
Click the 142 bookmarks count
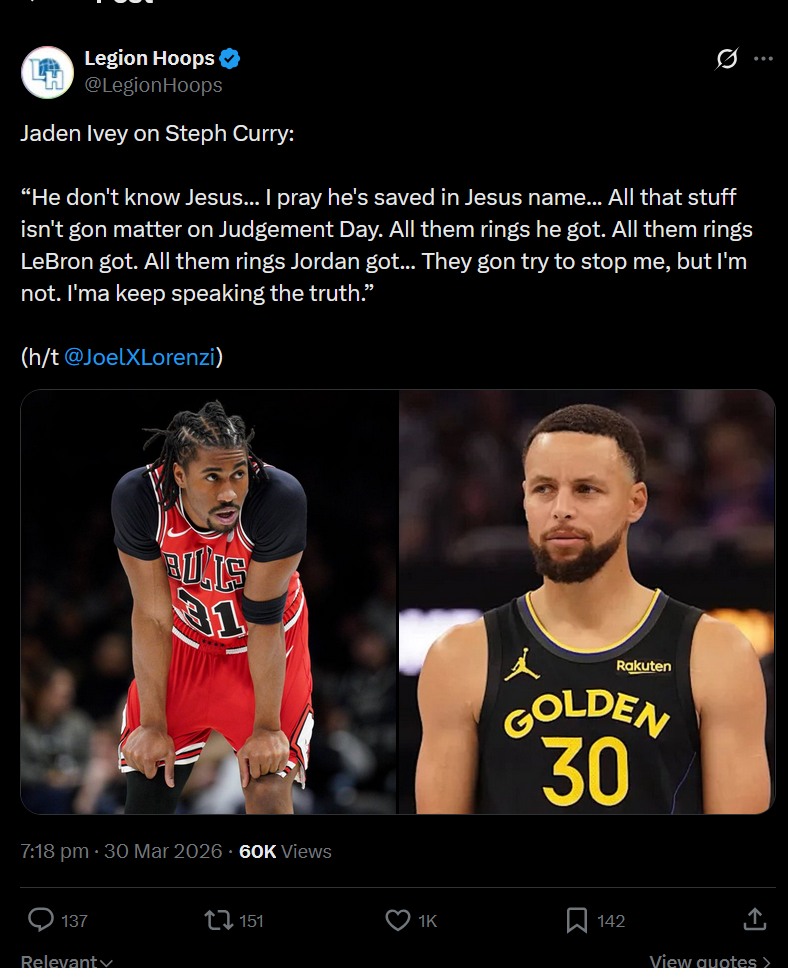point(611,921)
